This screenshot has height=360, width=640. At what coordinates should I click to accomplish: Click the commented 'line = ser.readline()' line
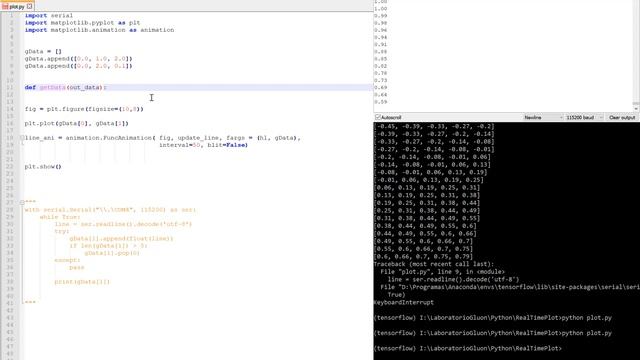(x=123, y=224)
